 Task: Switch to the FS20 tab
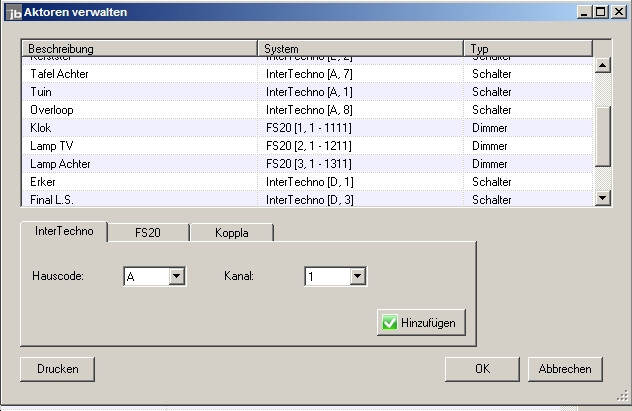coord(148,232)
